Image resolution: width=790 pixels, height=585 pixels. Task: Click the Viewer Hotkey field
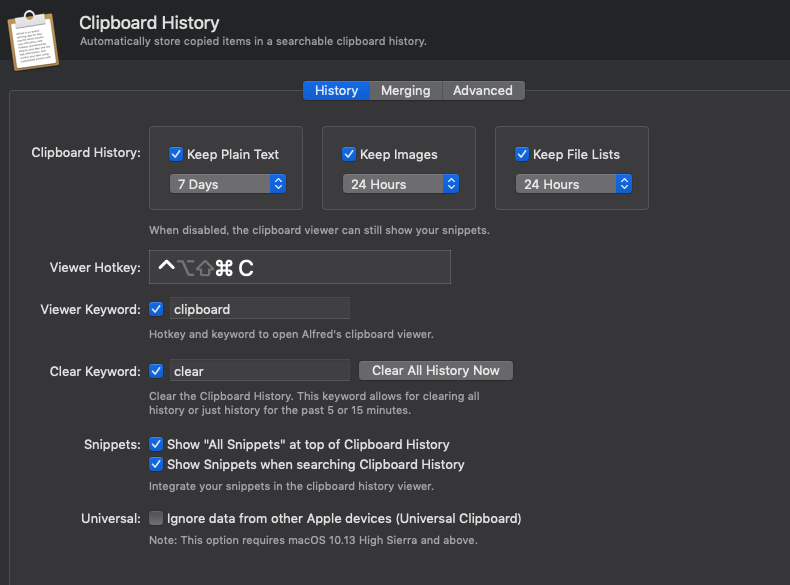(300, 267)
